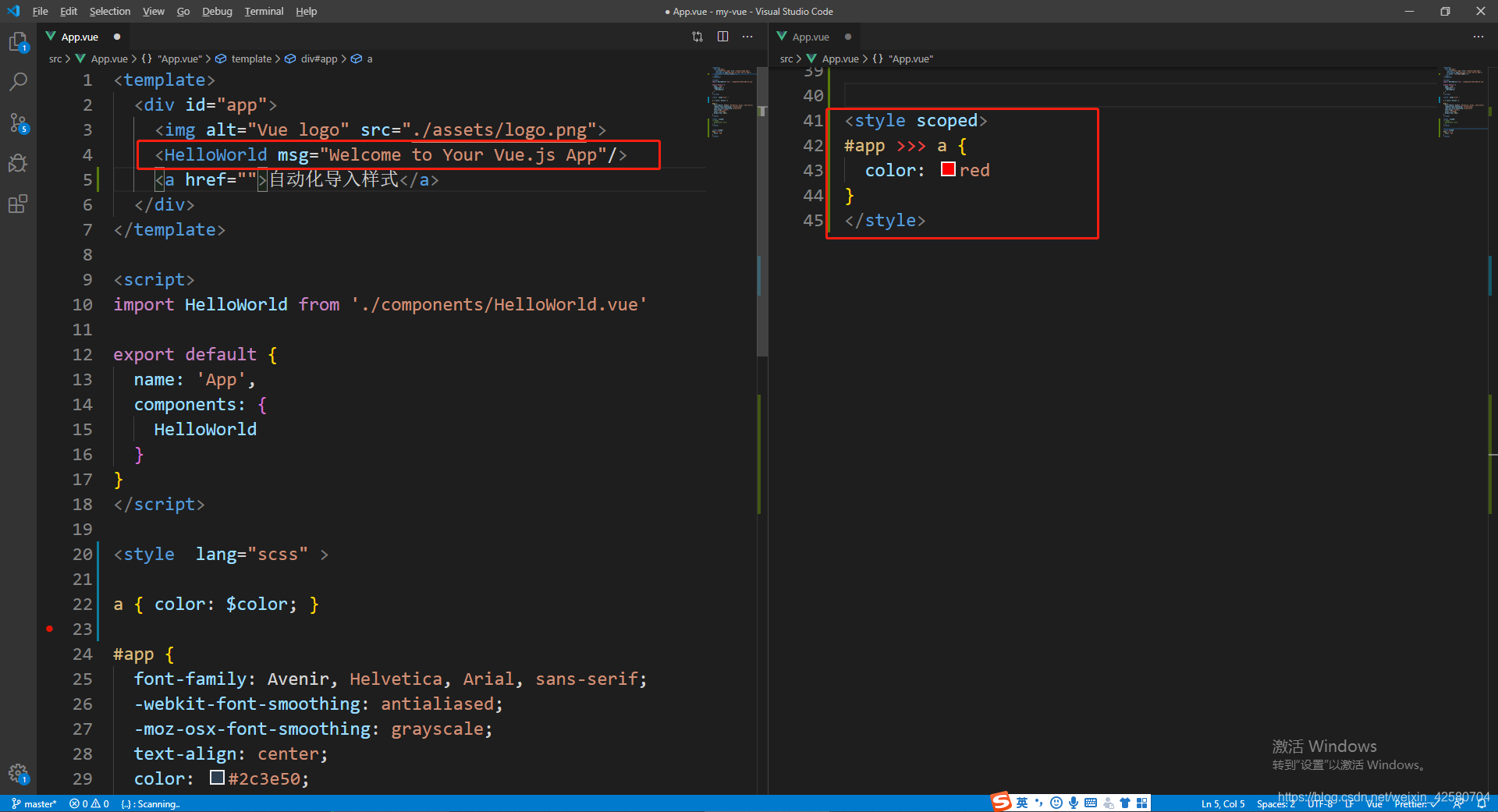Viewport: 1498px width, 812px height.
Task: Click the src breadcrumb in right editor
Action: point(786,59)
